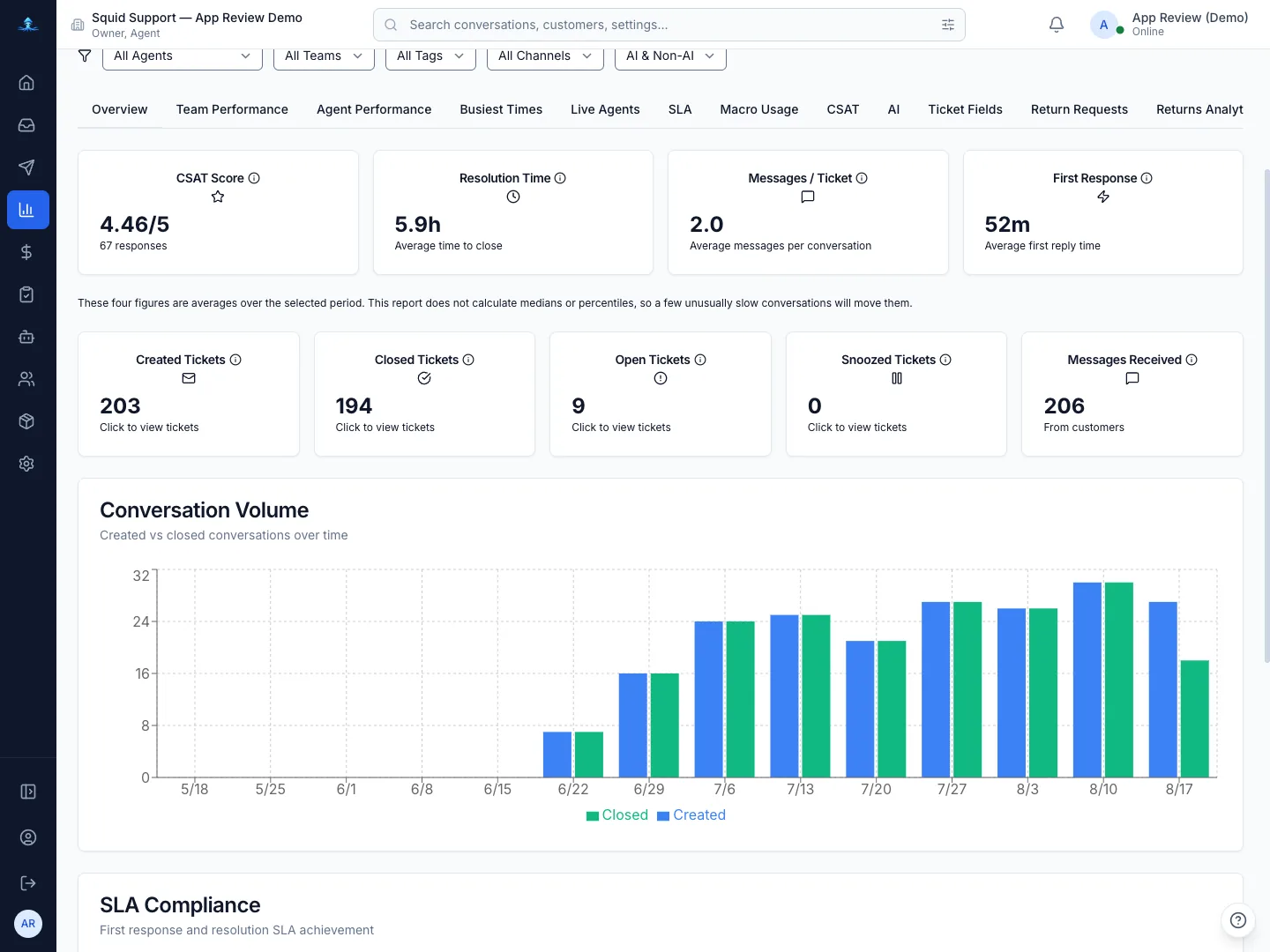The height and width of the screenshot is (952, 1270).
Task: Open the App Review (Demo) account menu
Action: (1169, 25)
